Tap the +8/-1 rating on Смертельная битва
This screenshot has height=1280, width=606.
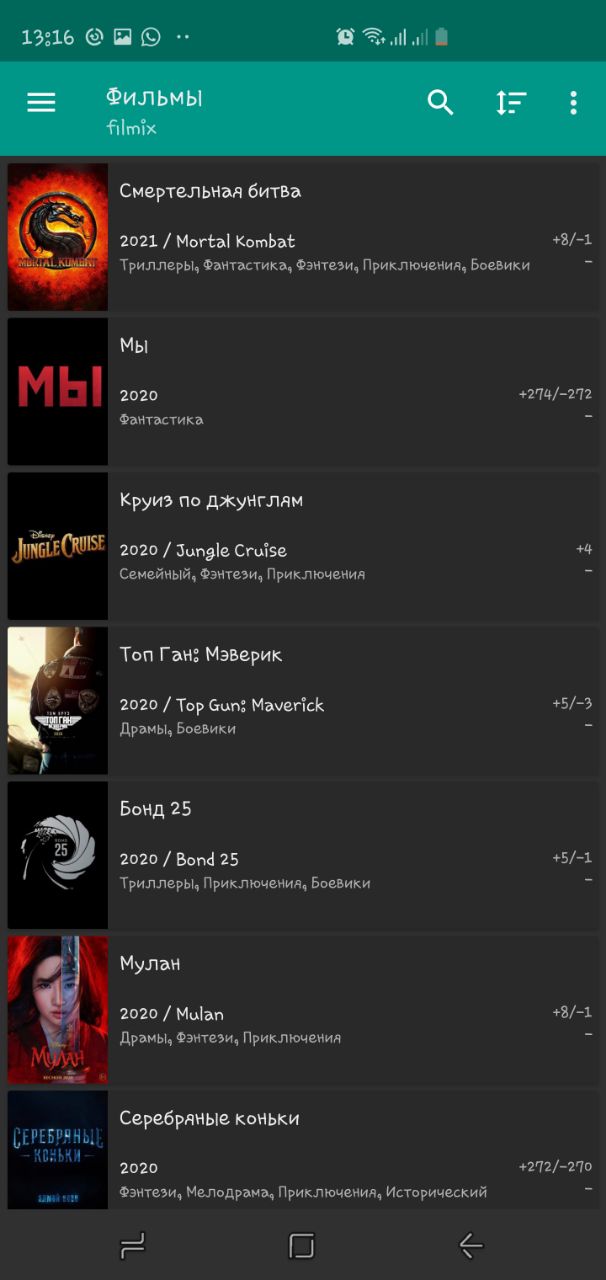tap(572, 240)
